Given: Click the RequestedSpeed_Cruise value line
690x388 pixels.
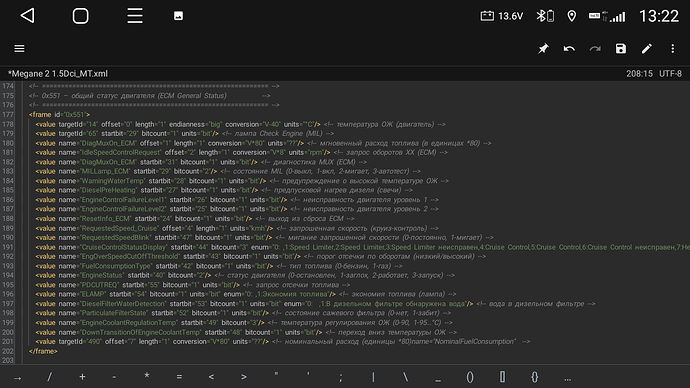Looking at the screenshot, I should tap(237, 228).
